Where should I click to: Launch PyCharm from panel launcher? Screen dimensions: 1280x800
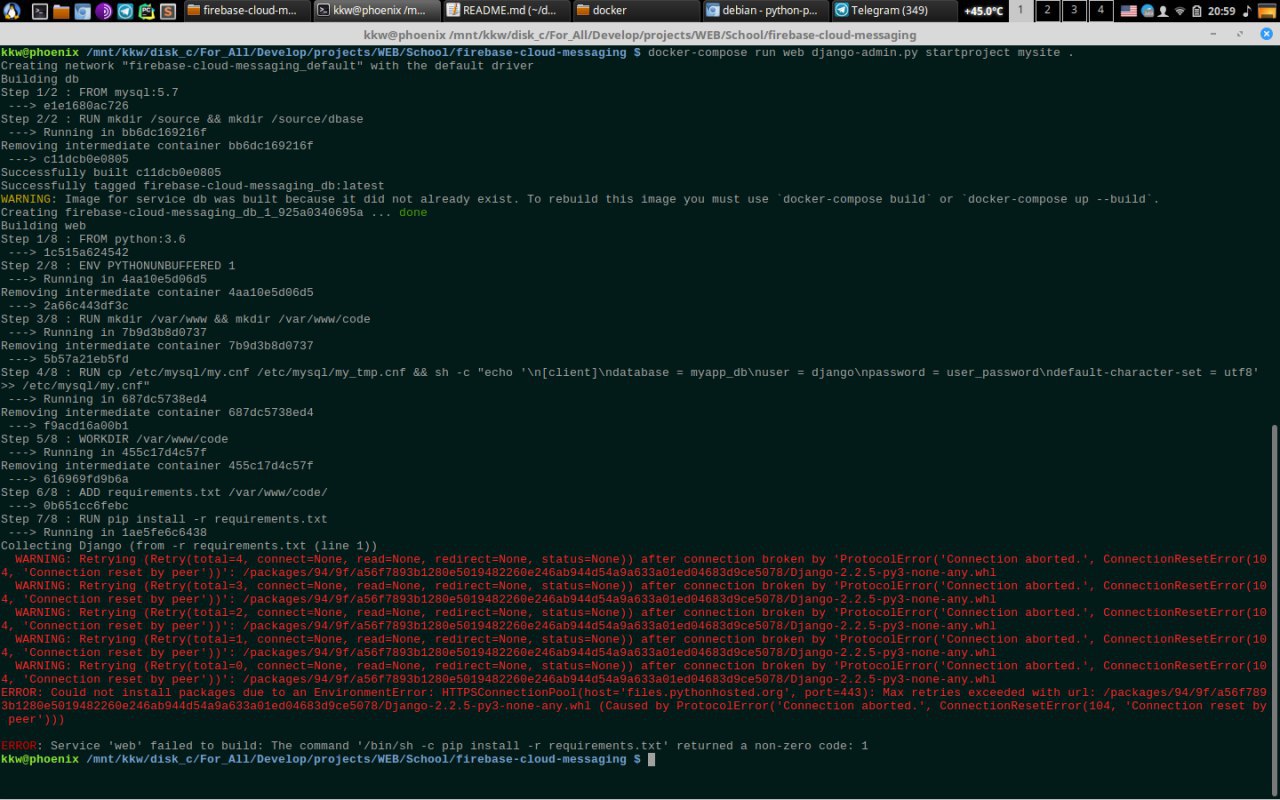click(146, 11)
